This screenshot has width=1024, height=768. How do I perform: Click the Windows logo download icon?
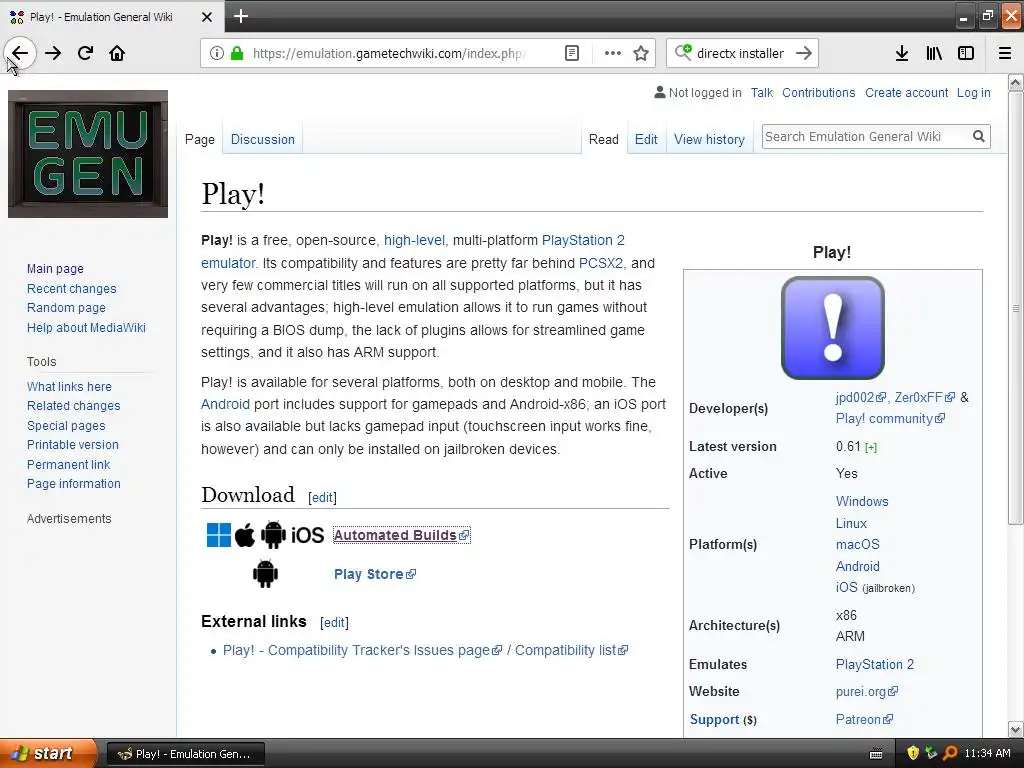[x=219, y=535]
